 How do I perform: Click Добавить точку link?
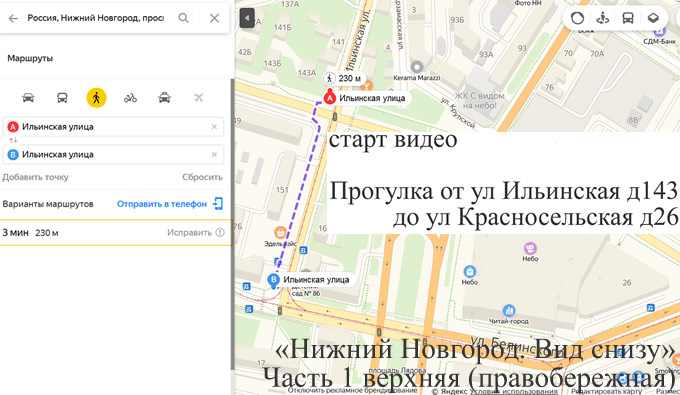coord(35,177)
